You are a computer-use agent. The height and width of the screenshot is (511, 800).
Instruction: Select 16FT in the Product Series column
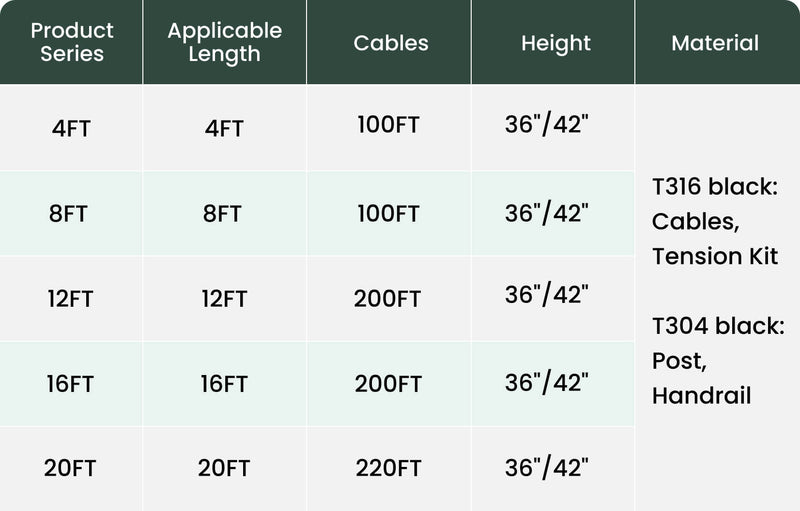pyautogui.click(x=72, y=384)
